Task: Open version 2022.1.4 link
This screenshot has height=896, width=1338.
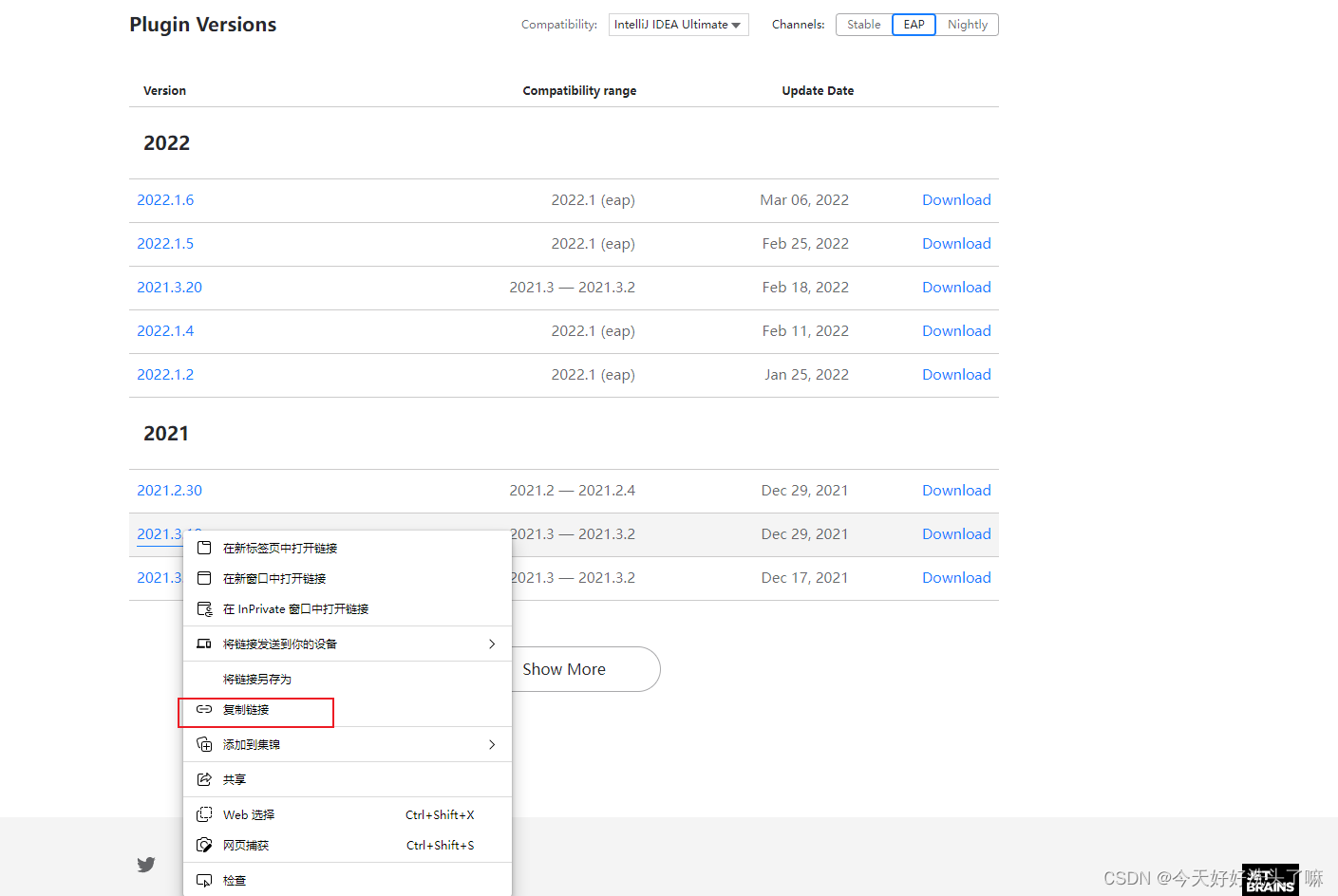Action: tap(165, 330)
